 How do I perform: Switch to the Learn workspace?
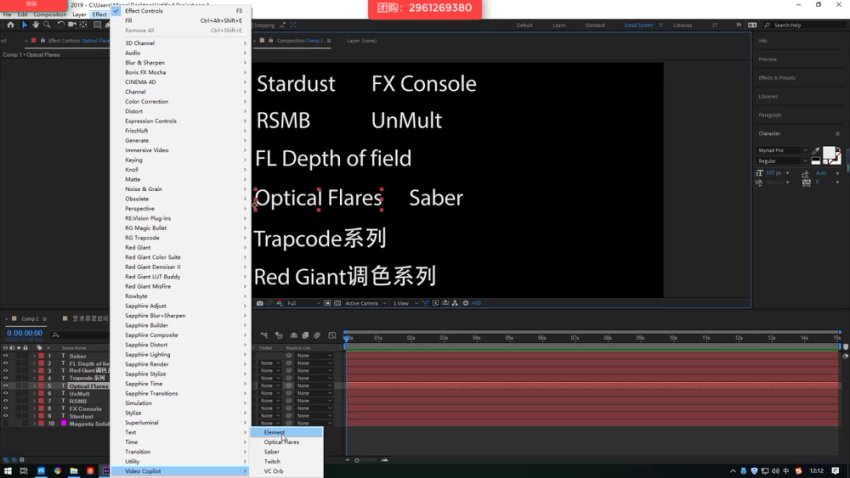point(558,25)
